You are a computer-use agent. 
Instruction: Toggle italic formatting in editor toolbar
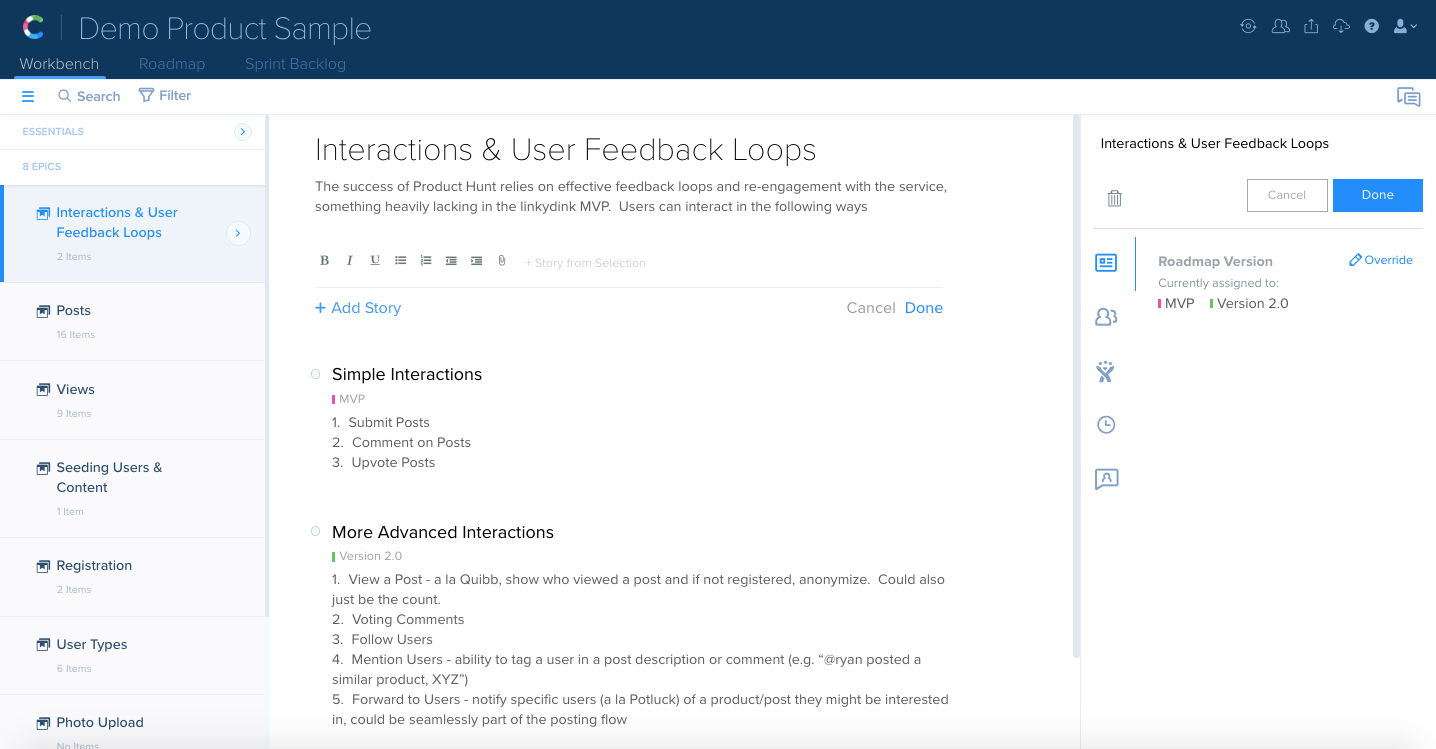coord(349,261)
